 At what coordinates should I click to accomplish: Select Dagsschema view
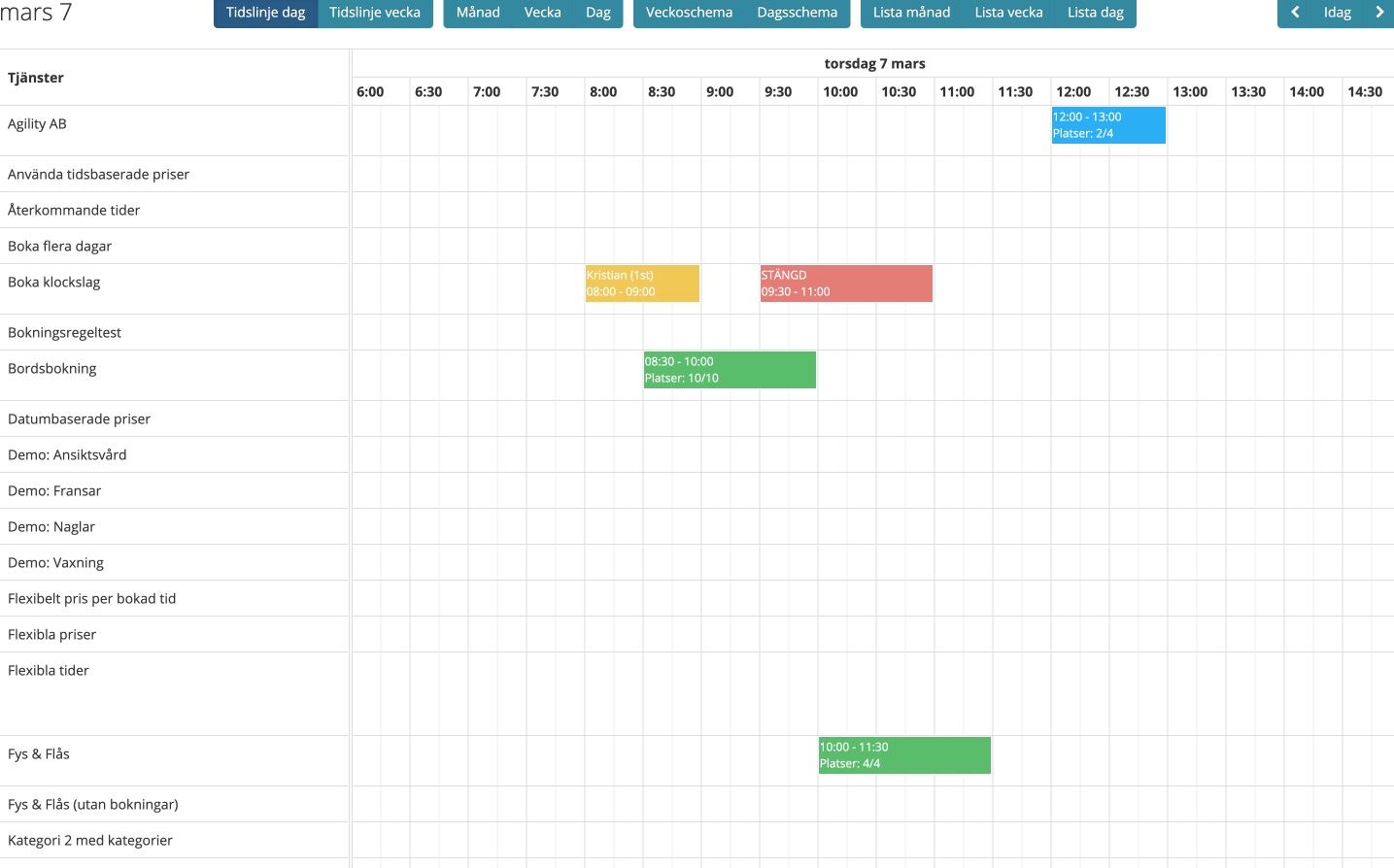coord(797,13)
